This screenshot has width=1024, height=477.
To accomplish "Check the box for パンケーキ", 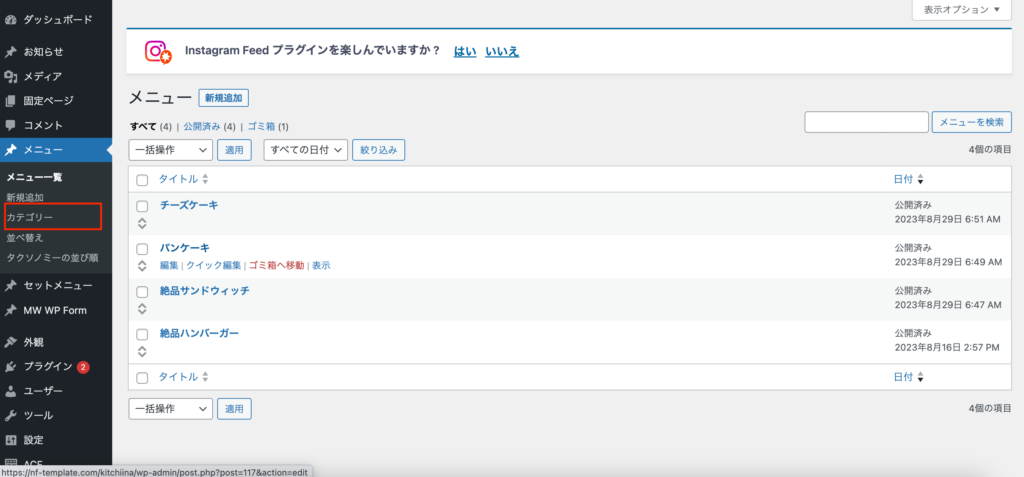I will click(142, 249).
